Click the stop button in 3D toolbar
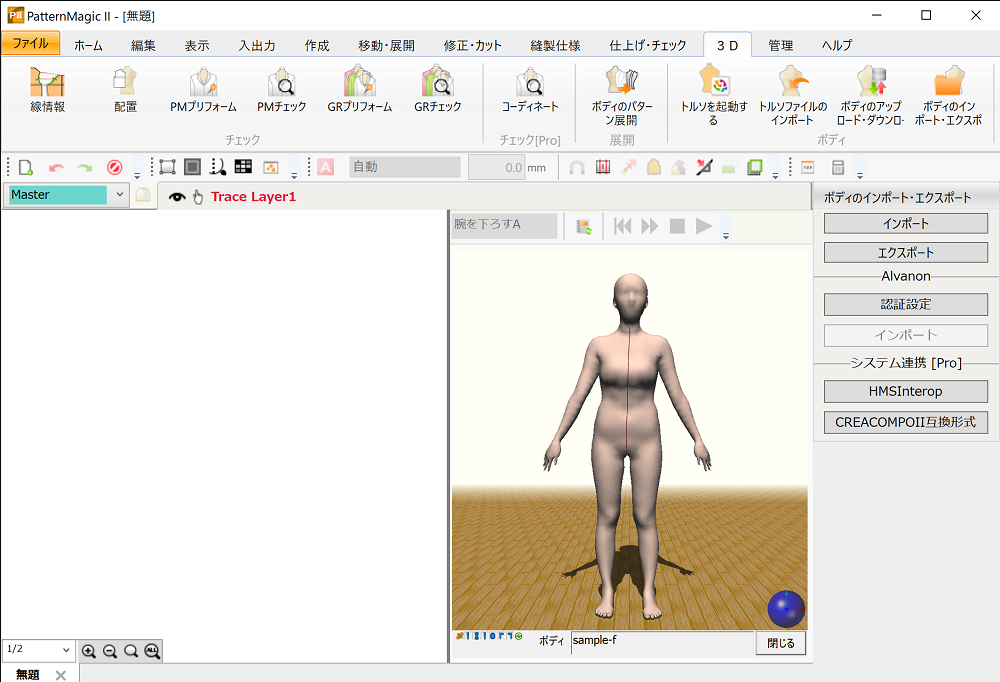Image resolution: width=1000 pixels, height=682 pixels. 677,226
